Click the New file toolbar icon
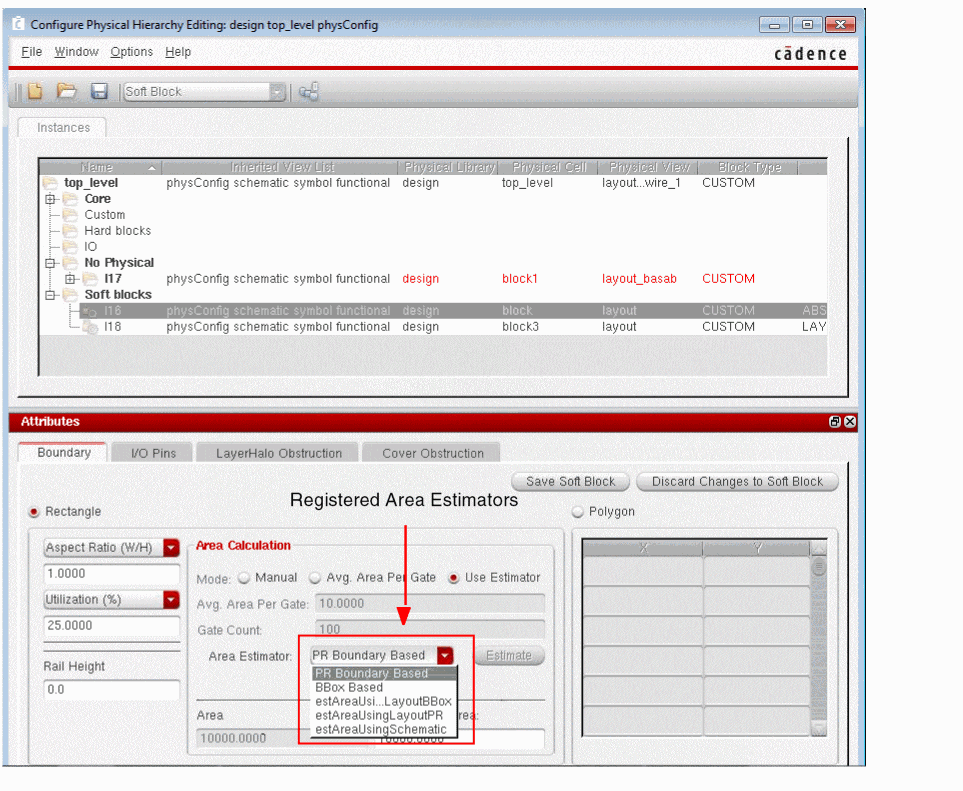963x791 pixels. [x=35, y=92]
